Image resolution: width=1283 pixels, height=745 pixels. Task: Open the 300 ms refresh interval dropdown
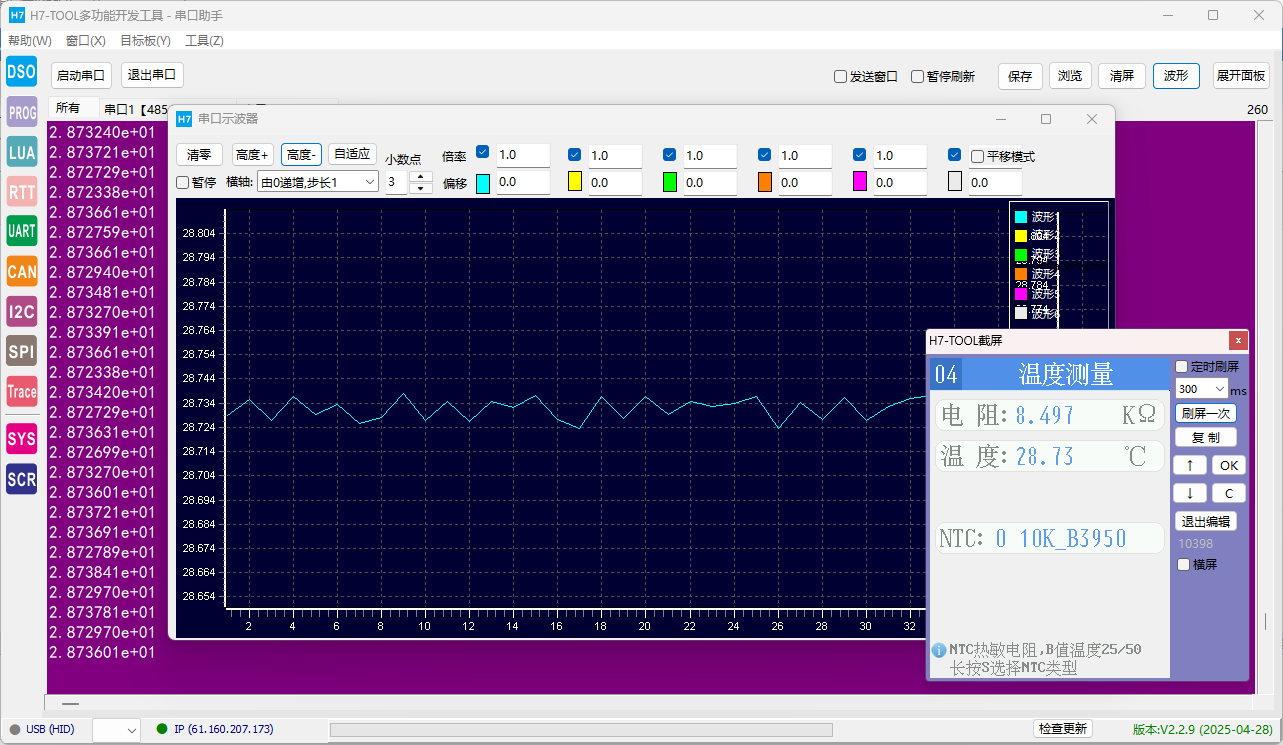click(1201, 388)
